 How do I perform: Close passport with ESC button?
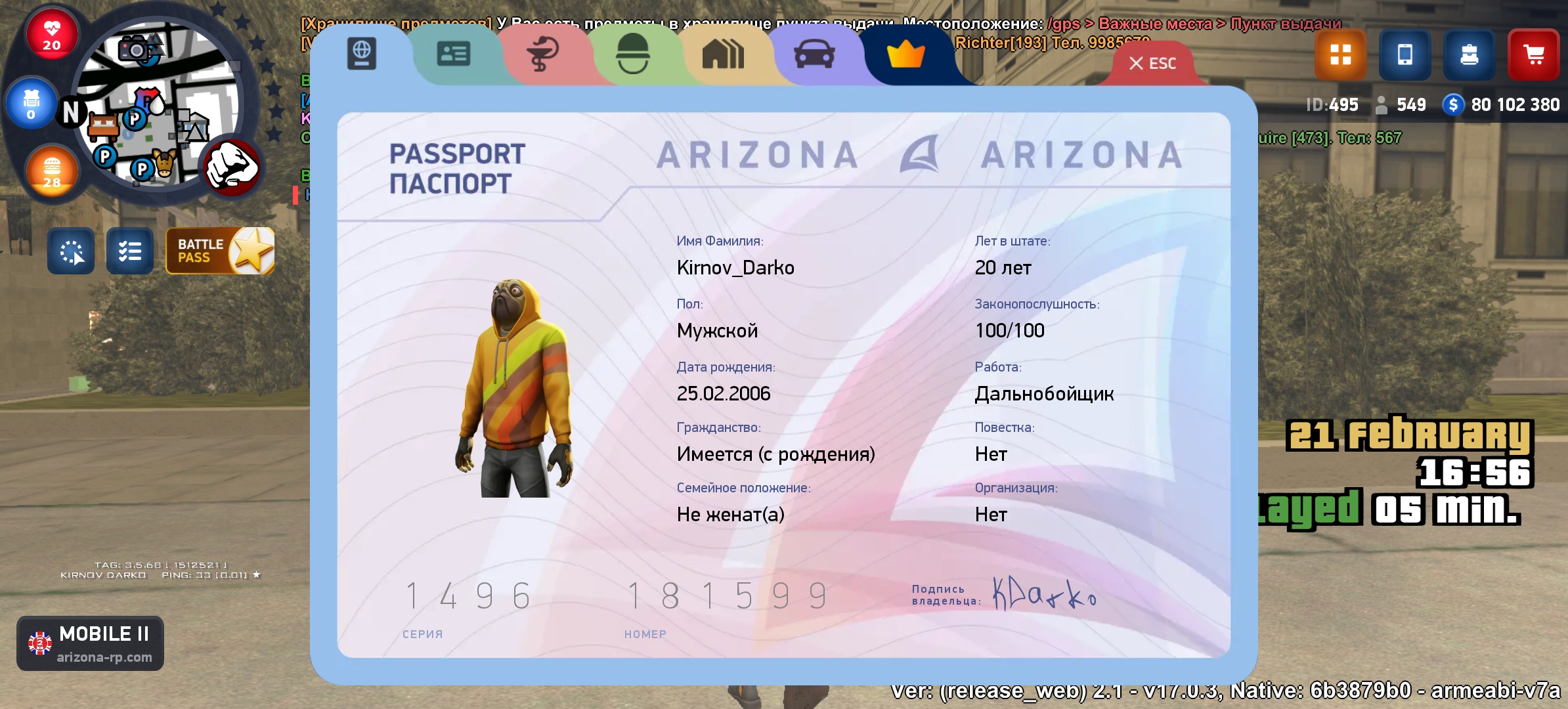coord(1152,64)
